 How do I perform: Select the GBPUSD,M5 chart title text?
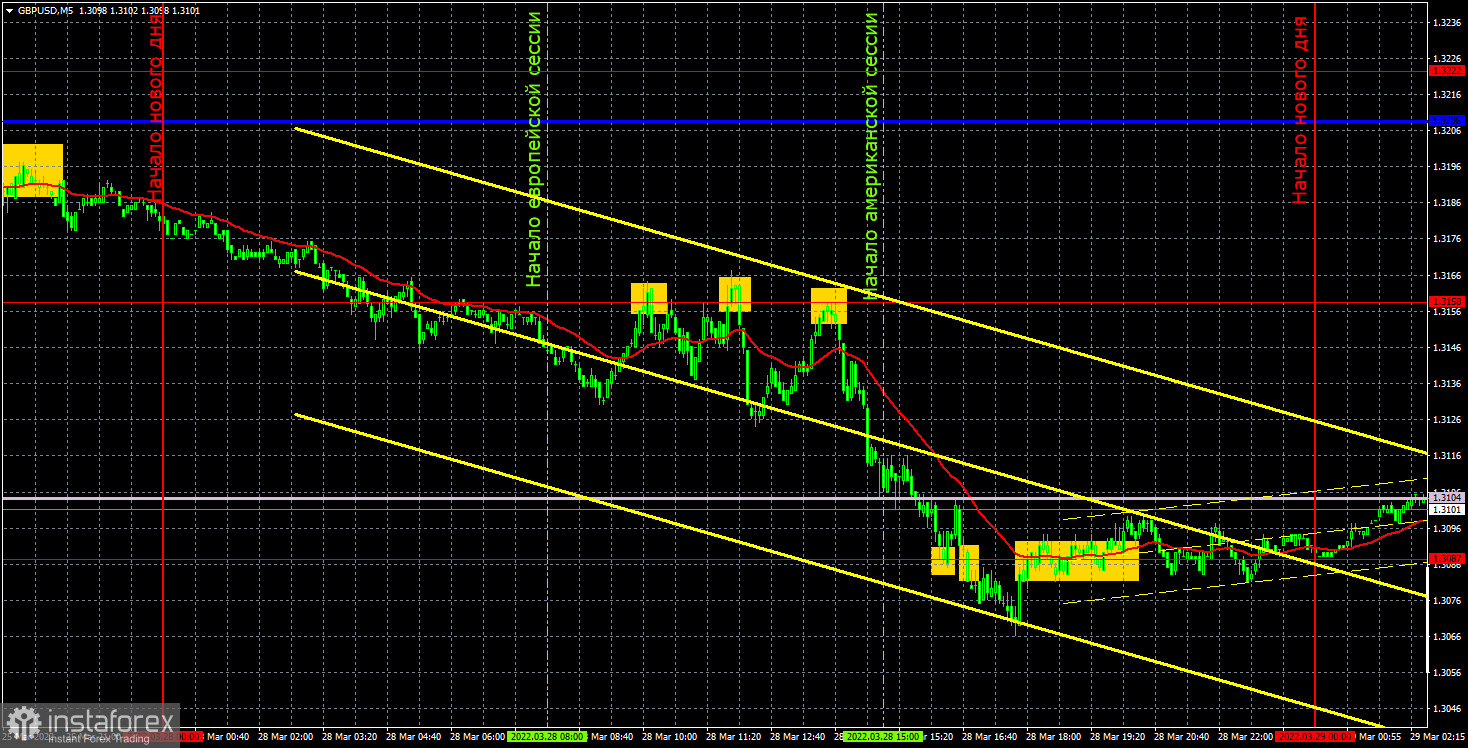[x=44, y=10]
